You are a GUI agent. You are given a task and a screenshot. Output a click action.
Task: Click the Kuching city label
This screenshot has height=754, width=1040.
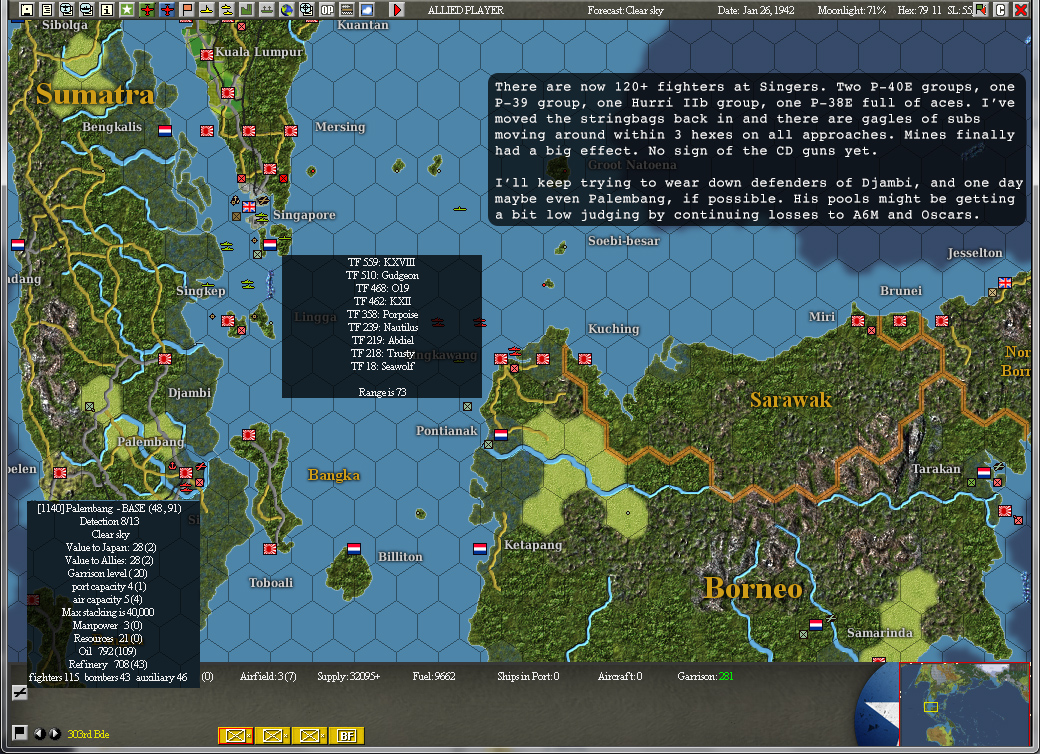614,329
